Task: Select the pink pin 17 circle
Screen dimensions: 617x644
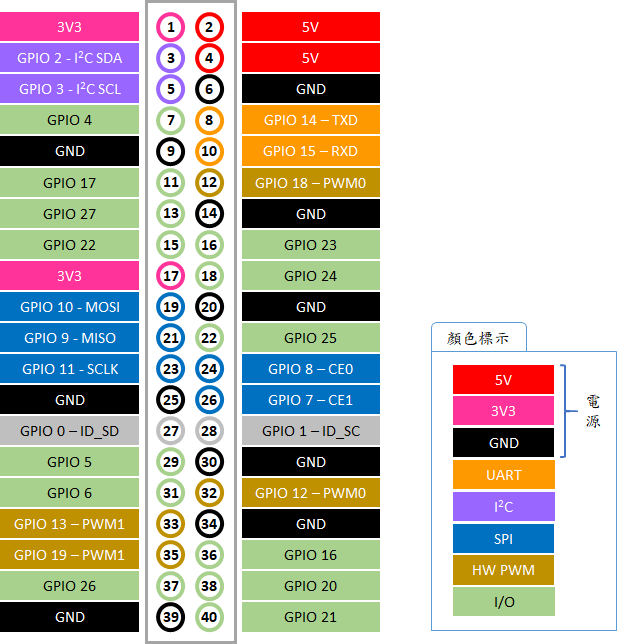Action: point(171,276)
